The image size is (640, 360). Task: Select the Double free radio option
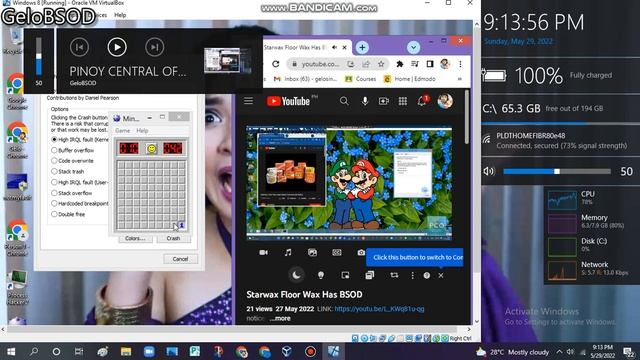[x=54, y=214]
